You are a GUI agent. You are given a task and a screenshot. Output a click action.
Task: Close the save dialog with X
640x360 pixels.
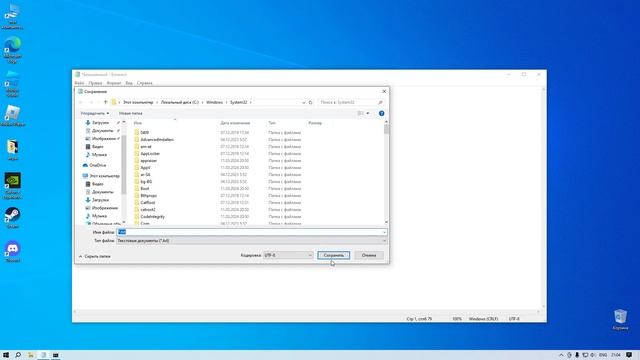coord(384,91)
